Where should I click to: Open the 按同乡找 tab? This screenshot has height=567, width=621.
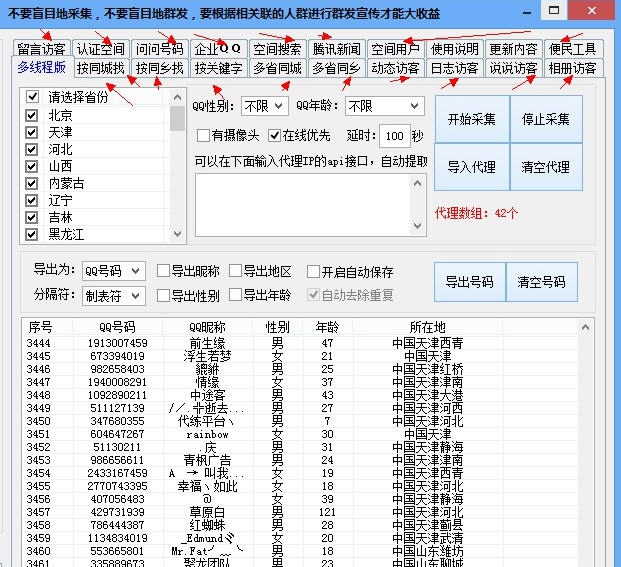(159, 68)
